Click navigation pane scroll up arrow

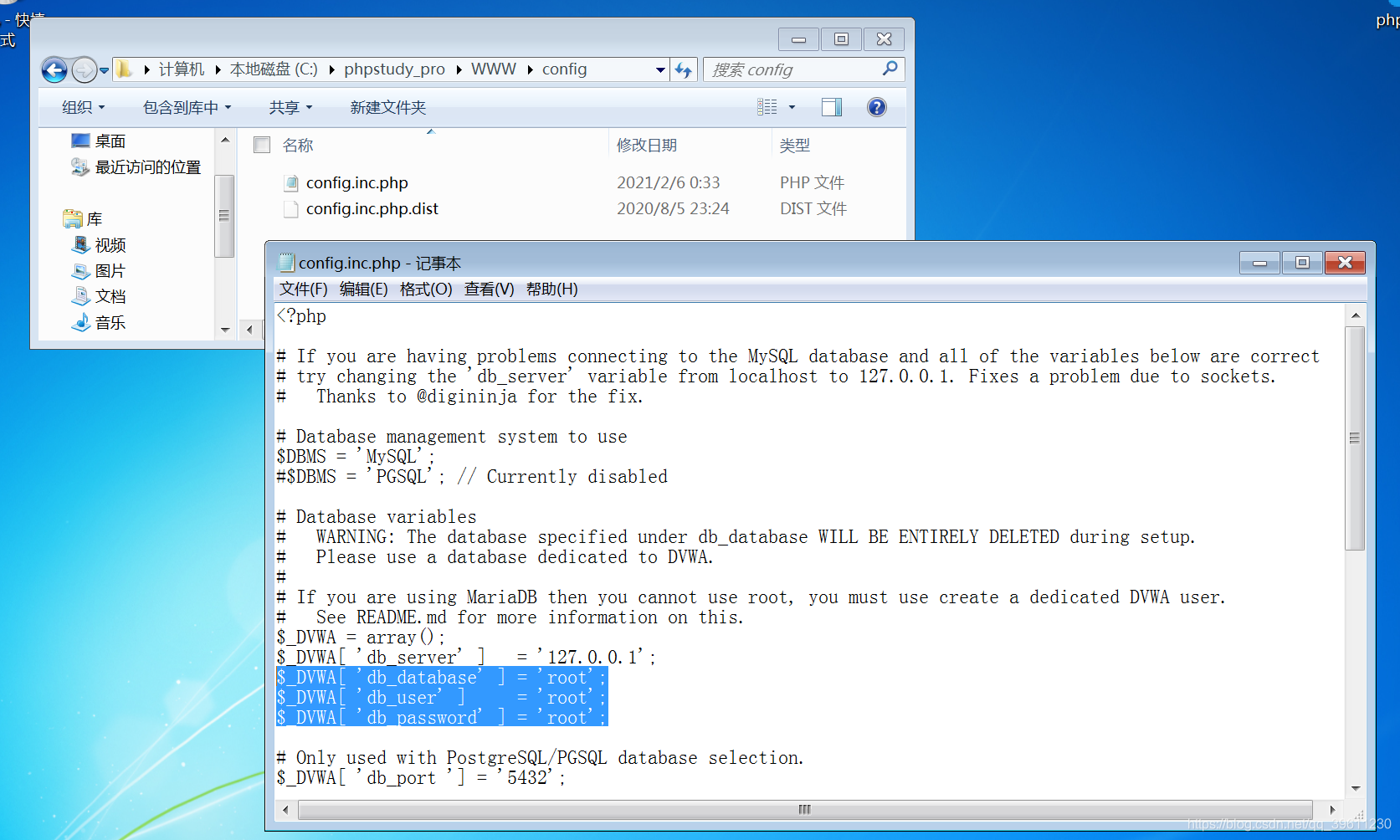pos(224,140)
